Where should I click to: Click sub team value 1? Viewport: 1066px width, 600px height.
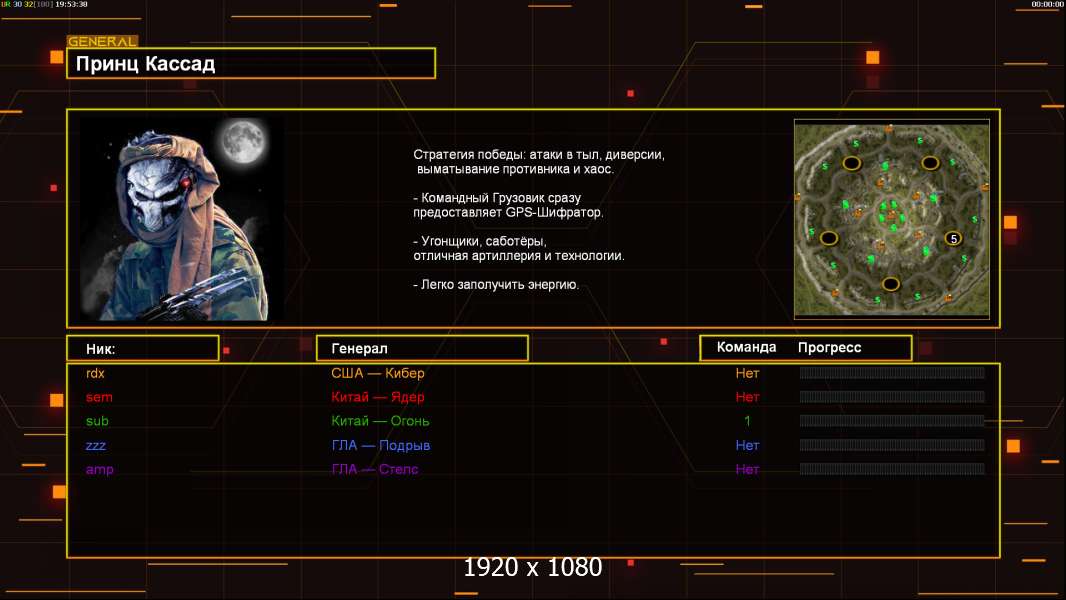click(747, 421)
